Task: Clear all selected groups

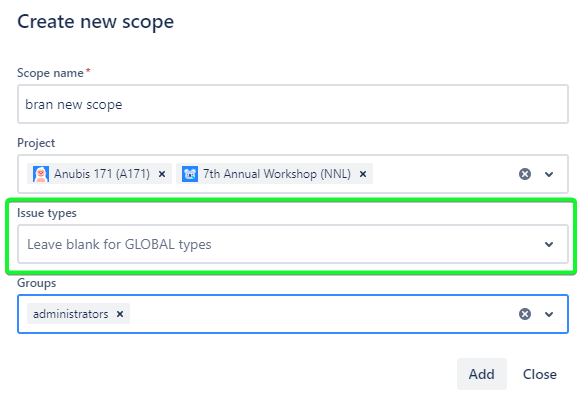Action: (x=525, y=314)
